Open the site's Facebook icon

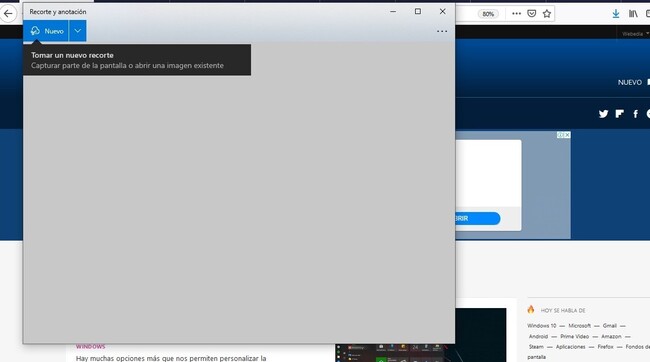point(635,114)
